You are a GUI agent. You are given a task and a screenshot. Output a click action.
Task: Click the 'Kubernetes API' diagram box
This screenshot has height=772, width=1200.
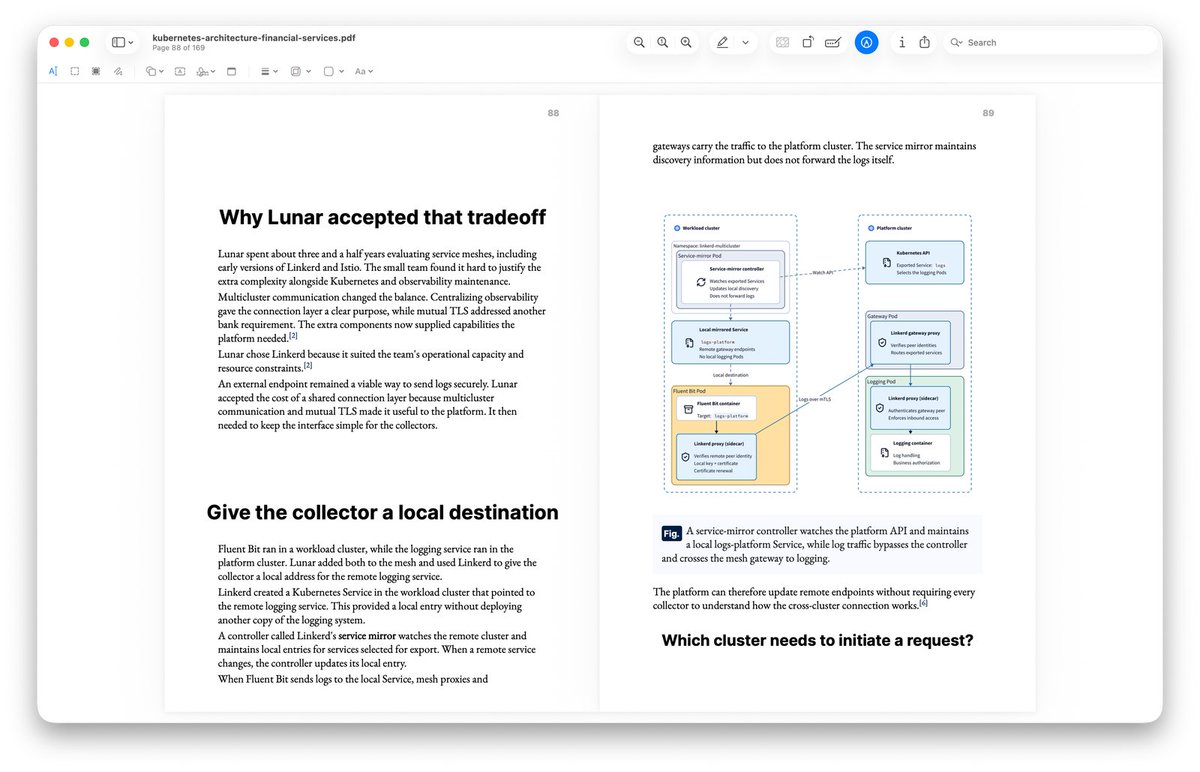point(914,262)
